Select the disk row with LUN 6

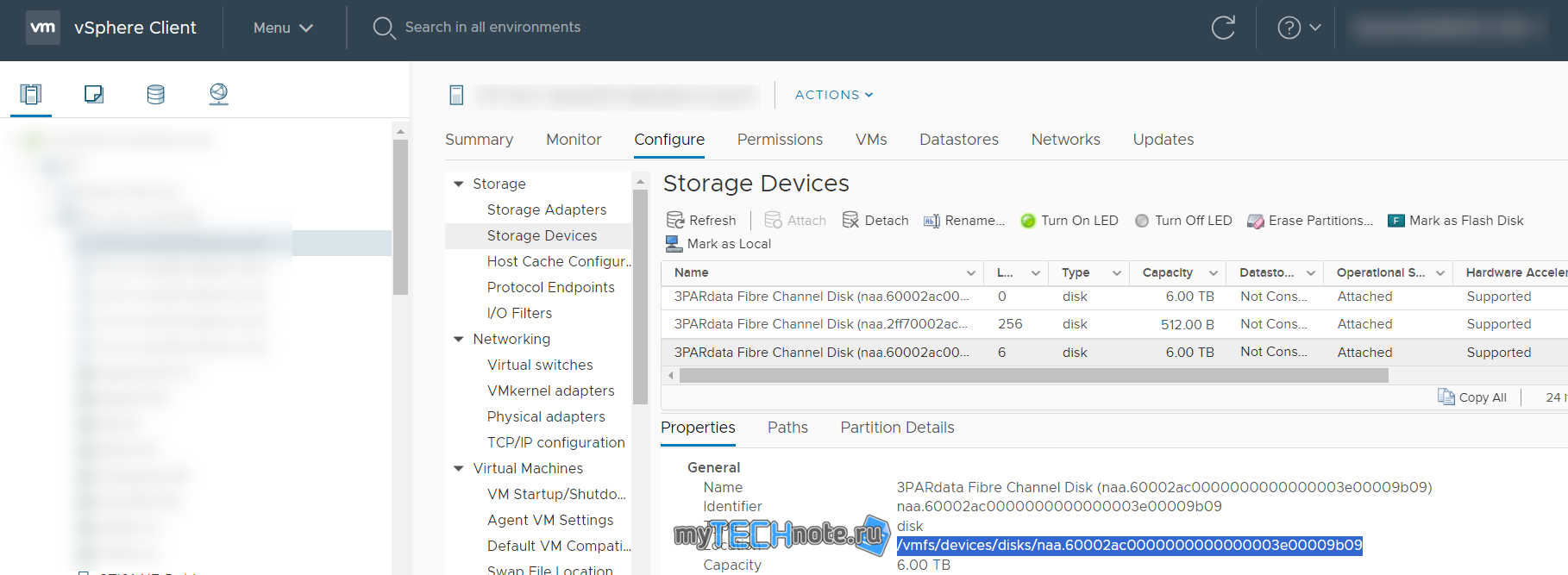tap(1114, 352)
